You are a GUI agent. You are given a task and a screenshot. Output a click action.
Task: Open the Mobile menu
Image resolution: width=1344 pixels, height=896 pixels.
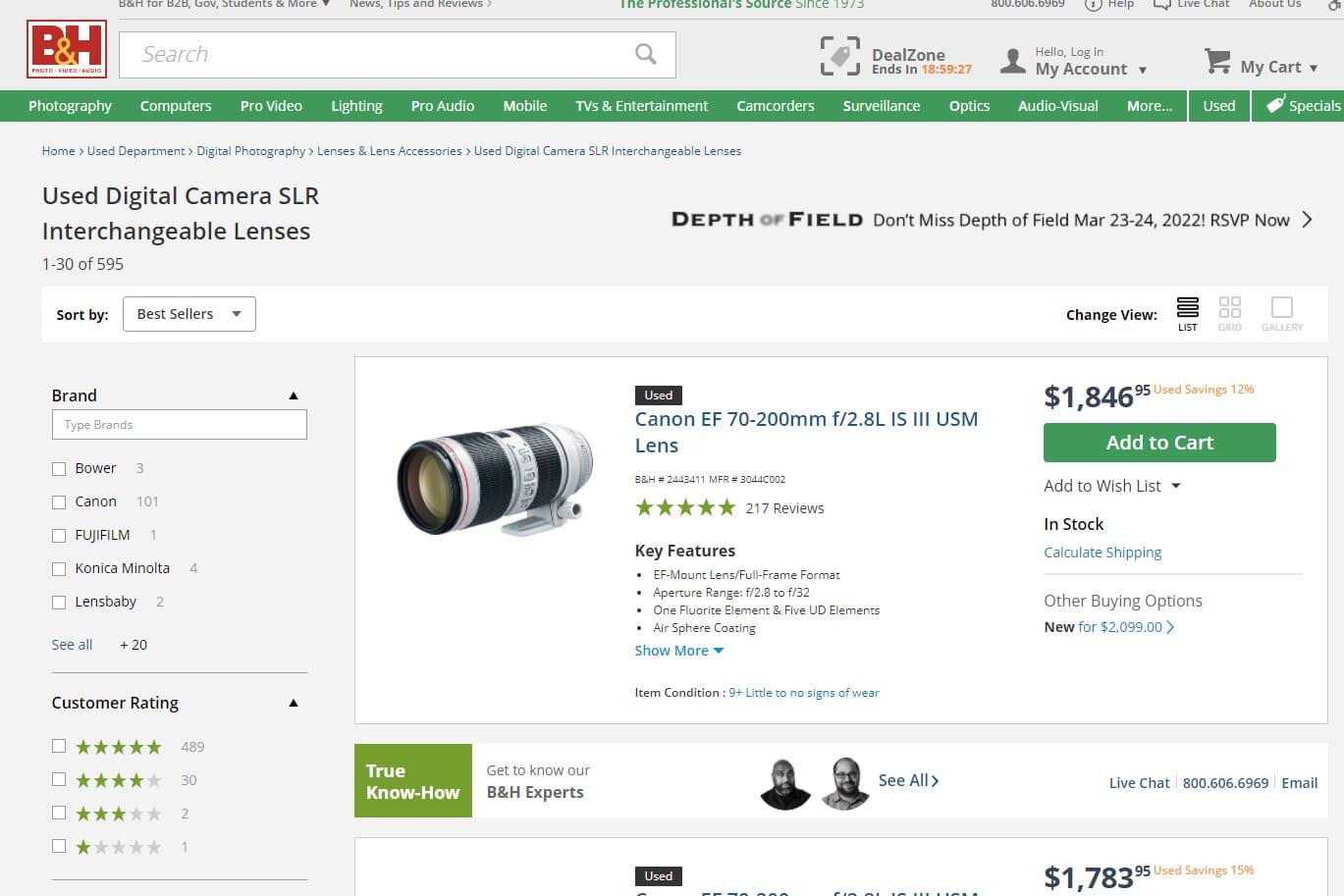click(525, 106)
